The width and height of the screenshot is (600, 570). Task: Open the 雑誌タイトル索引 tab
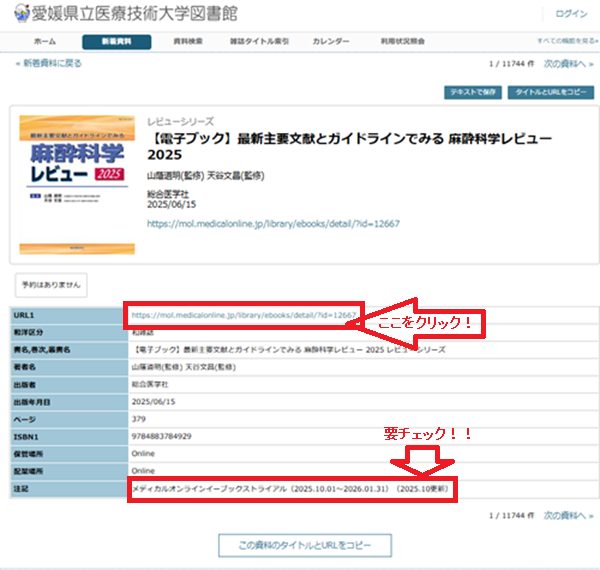[259, 42]
